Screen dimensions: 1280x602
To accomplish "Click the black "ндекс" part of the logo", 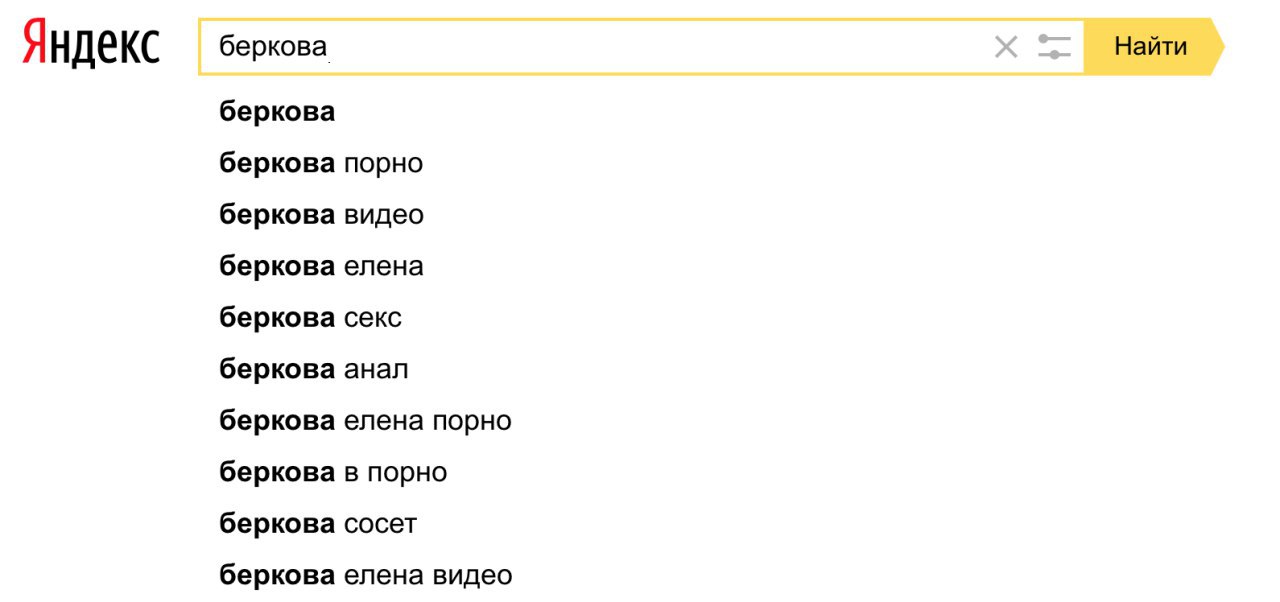I will [x=107, y=48].
